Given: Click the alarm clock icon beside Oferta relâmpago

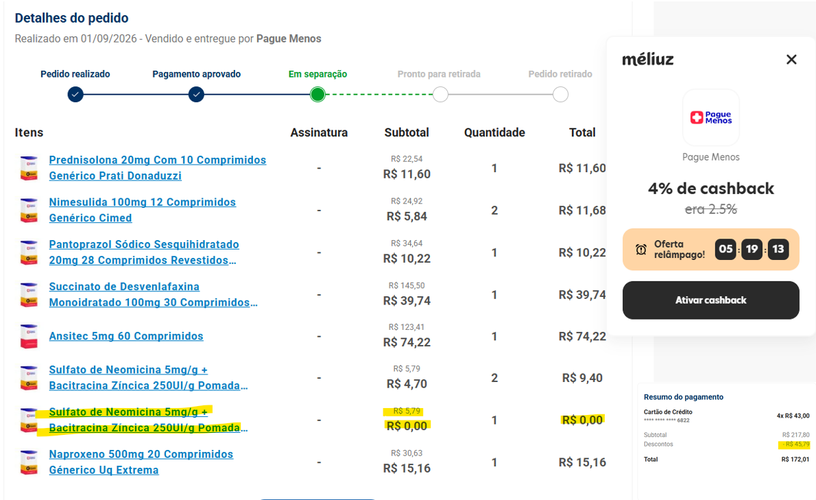Looking at the screenshot, I should 641,250.
